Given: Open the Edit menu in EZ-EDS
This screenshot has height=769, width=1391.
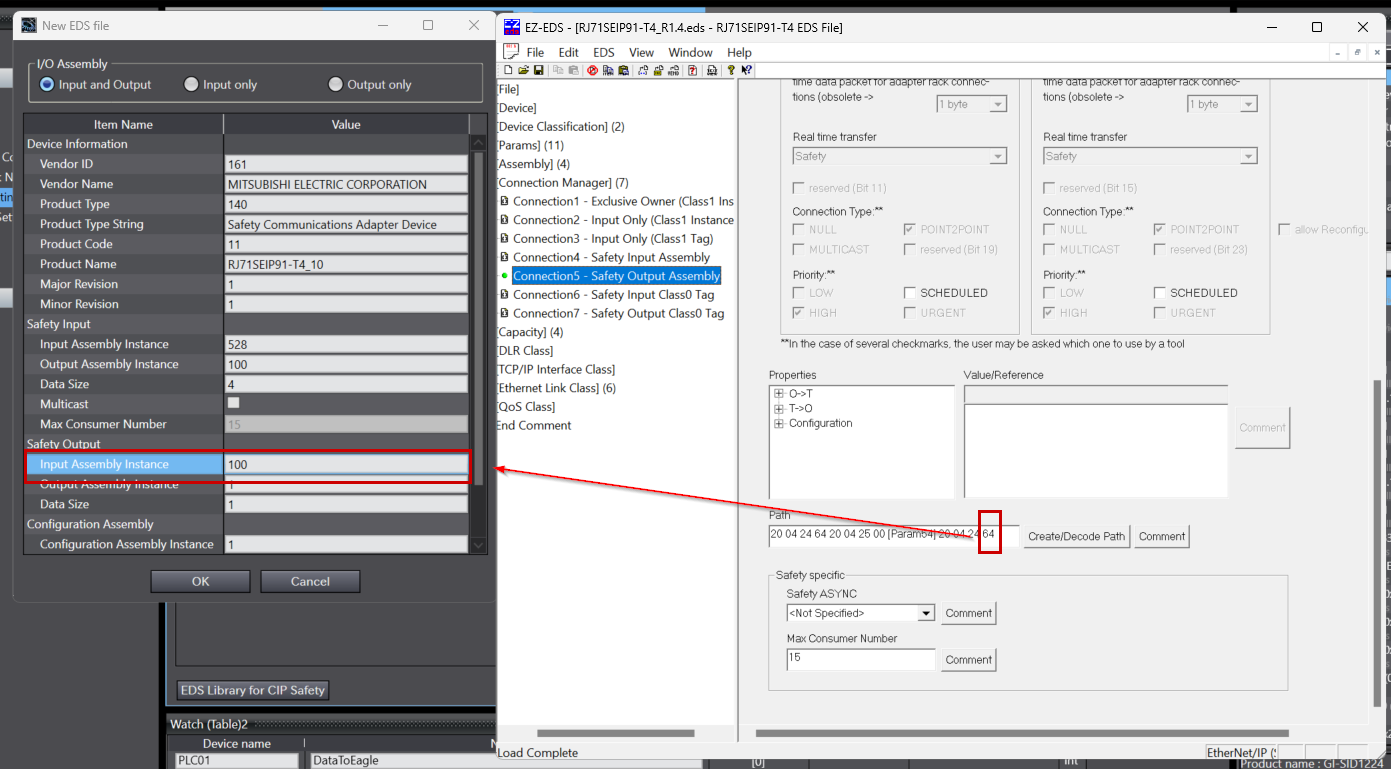Looking at the screenshot, I should pyautogui.click(x=569, y=52).
